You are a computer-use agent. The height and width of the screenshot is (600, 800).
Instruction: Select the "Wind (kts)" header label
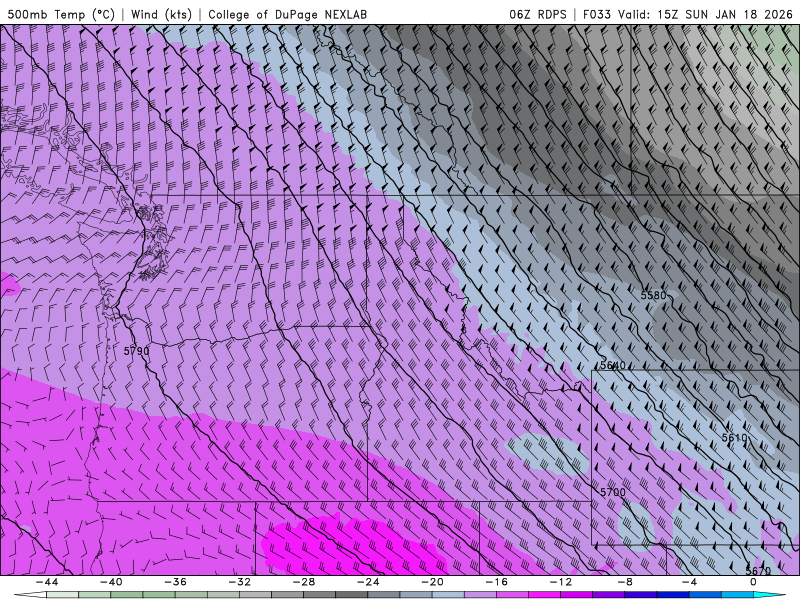[161, 14]
